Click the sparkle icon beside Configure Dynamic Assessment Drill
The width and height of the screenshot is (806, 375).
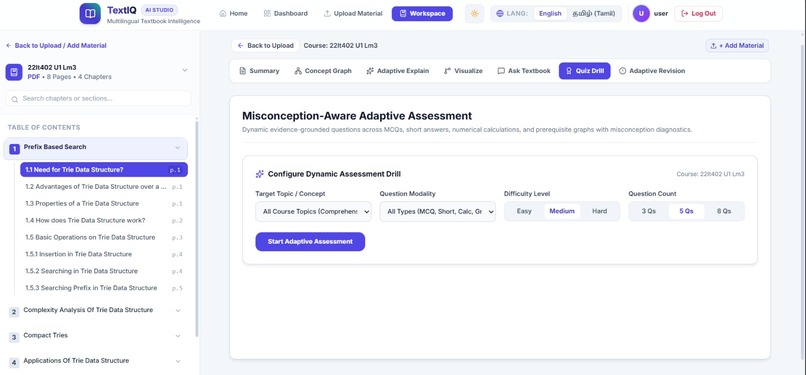click(260, 174)
